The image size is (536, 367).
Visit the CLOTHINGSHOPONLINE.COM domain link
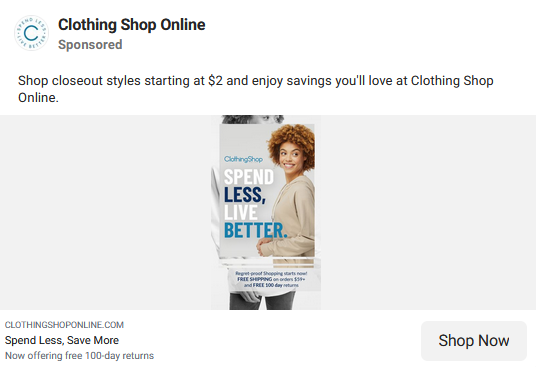pyautogui.click(x=64, y=325)
